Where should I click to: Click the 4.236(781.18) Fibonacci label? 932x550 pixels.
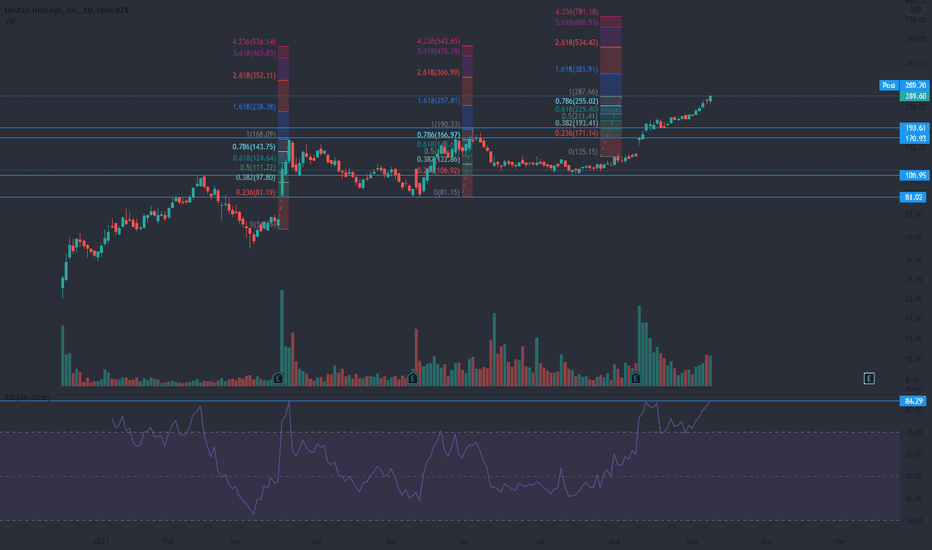(x=577, y=12)
